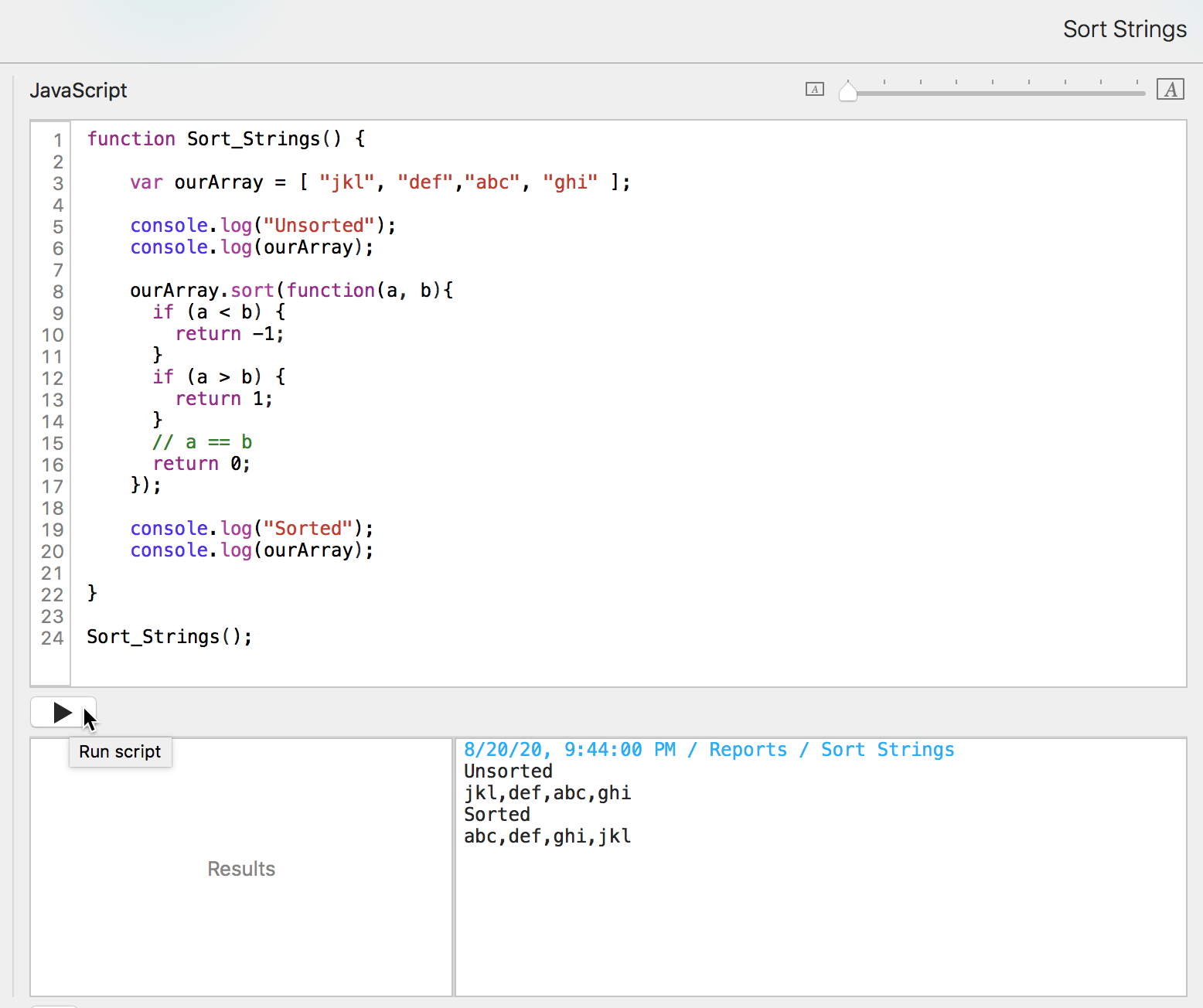This screenshot has height=1008, width=1203.
Task: Click the small letter A font icon
Action: tap(814, 90)
